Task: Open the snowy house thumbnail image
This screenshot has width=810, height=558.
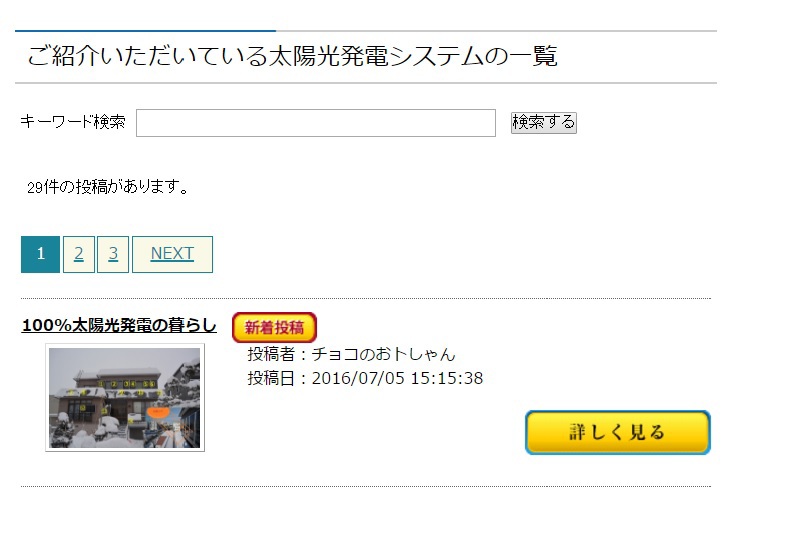Action: (x=125, y=397)
